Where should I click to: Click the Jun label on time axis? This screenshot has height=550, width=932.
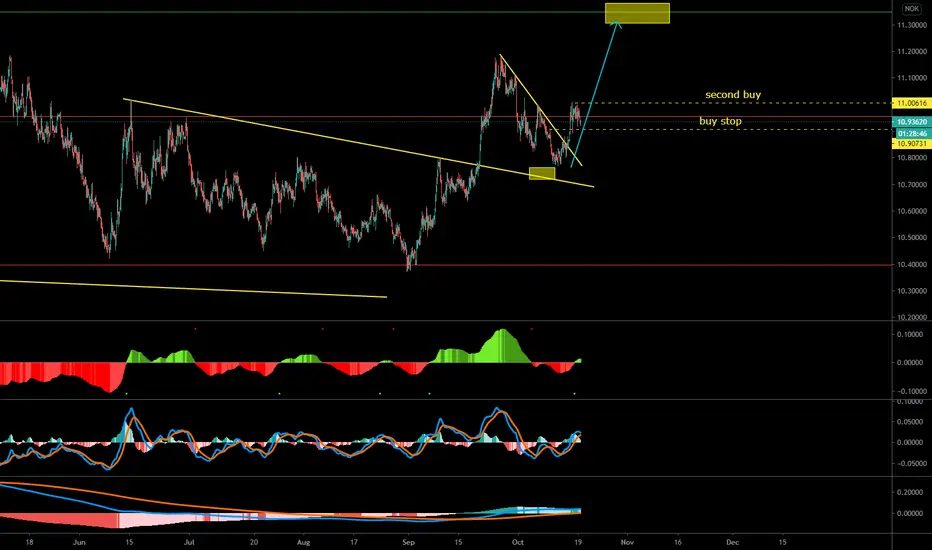pos(79,542)
